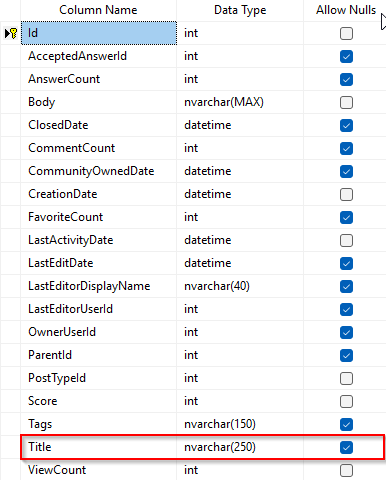This screenshot has height=480, width=386.
Task: Select the Body column name
Action: coord(99,102)
